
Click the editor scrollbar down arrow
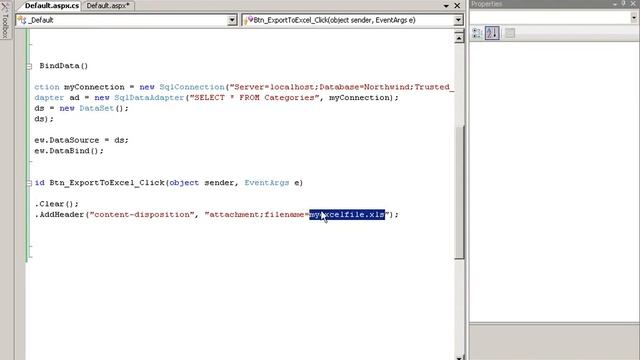click(x=459, y=358)
